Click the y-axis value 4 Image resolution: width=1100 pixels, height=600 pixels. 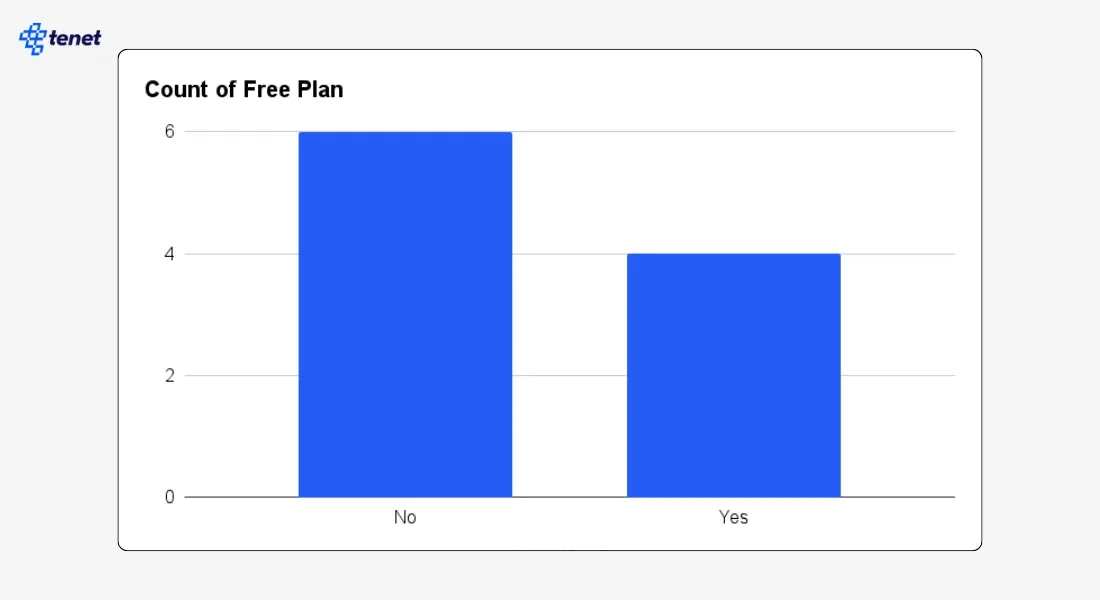[x=170, y=254]
